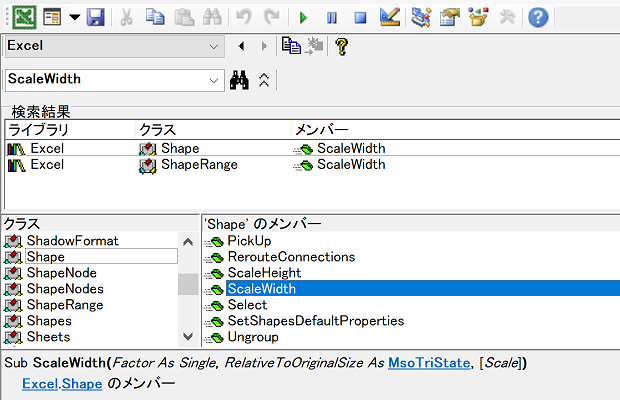The image size is (620, 400).
Task: Click the View Definition icon
Action: [x=315, y=46]
